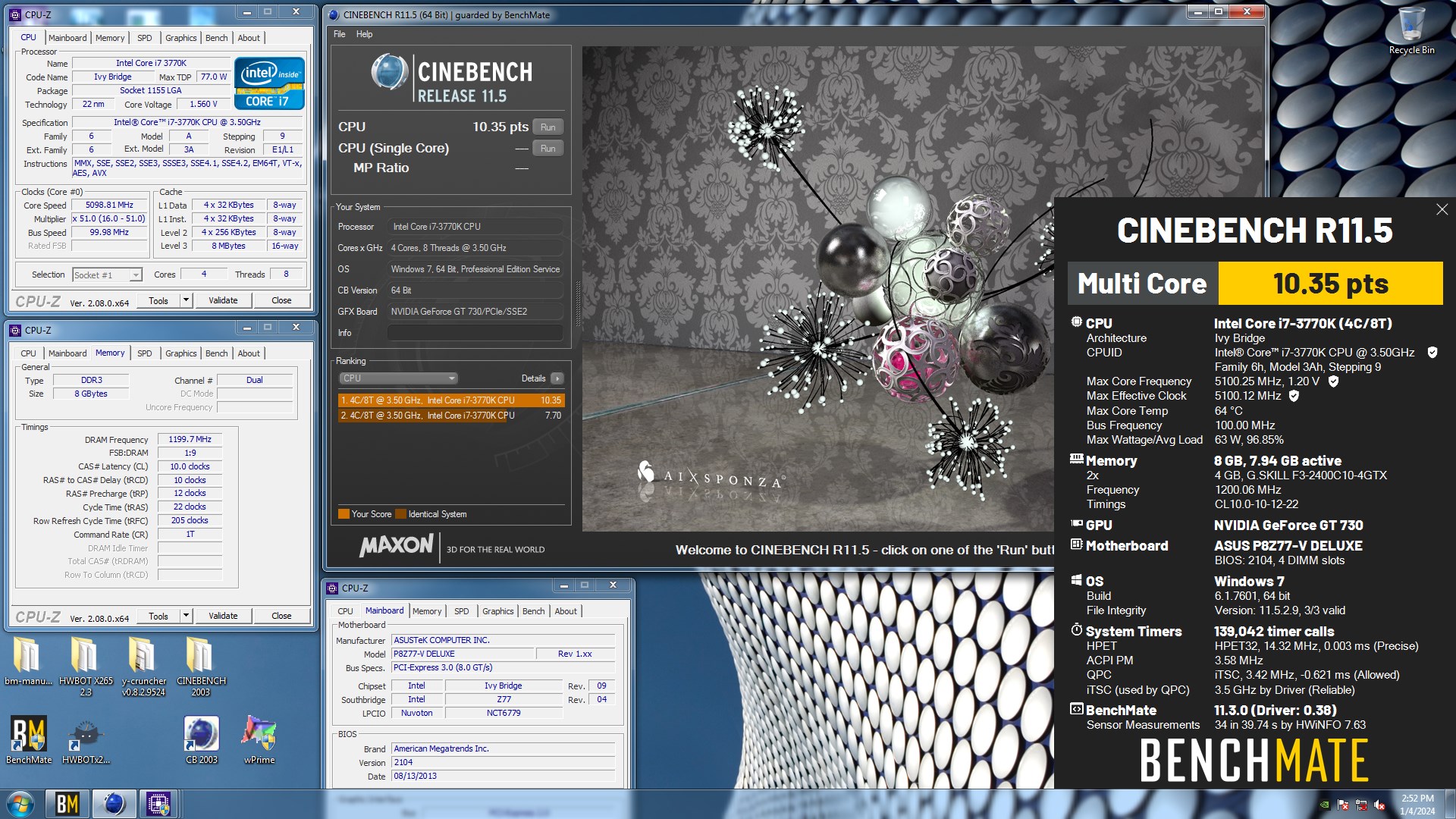Click the CPU-Z chip taskbar button
1456x819 pixels.
click(158, 804)
